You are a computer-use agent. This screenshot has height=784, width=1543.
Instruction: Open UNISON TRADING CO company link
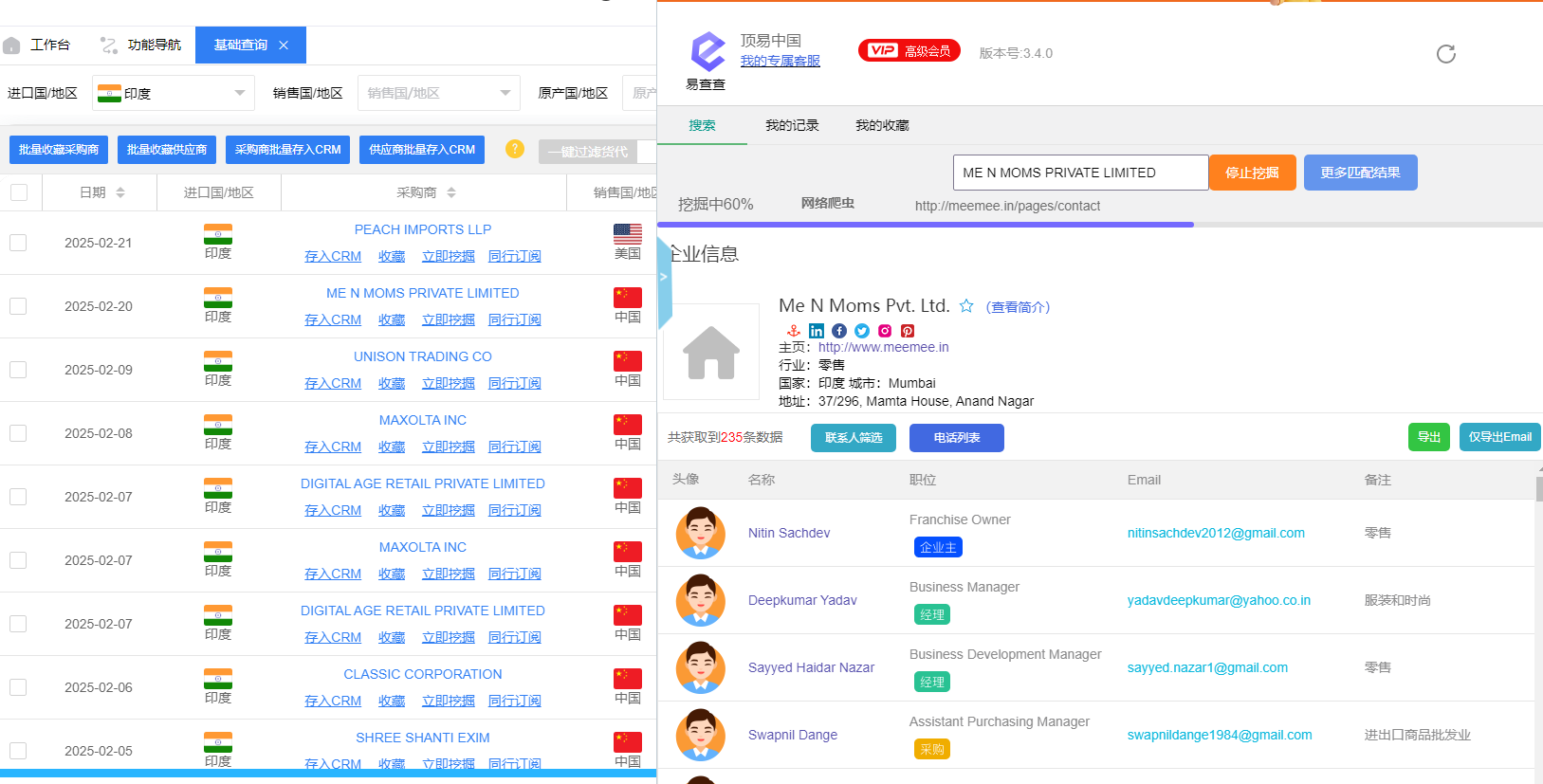[423, 356]
